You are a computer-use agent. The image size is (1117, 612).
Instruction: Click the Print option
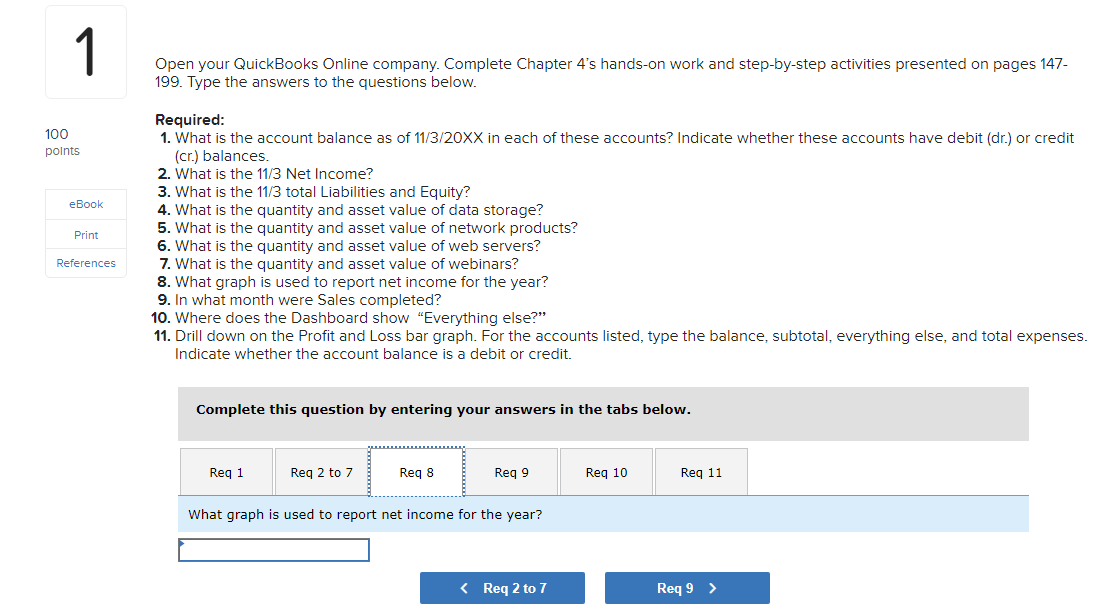click(85, 234)
